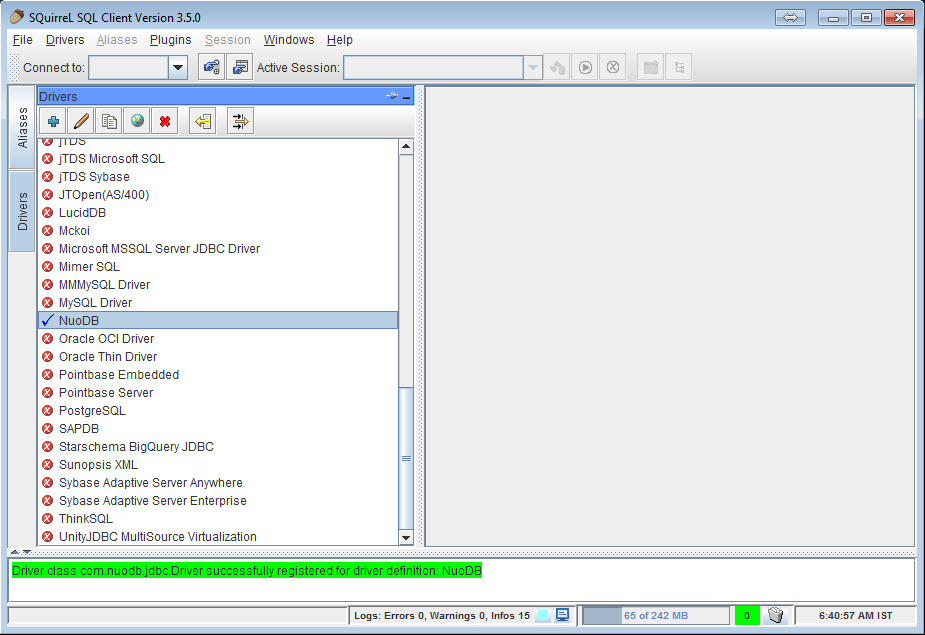Click the disabled object tree icon
The height and width of the screenshot is (635, 925).
(679, 67)
